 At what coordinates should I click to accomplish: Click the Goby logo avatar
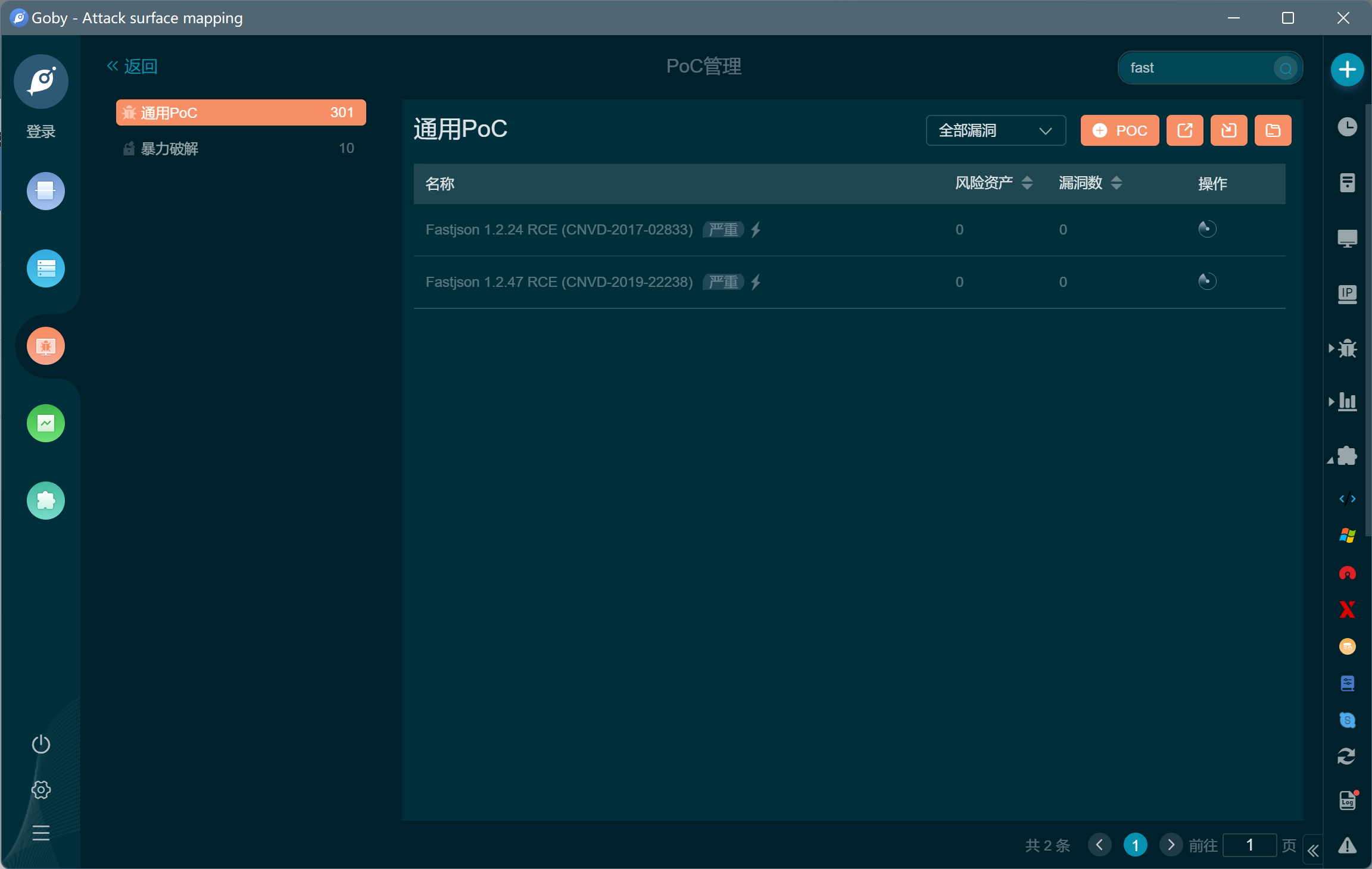tap(41, 82)
